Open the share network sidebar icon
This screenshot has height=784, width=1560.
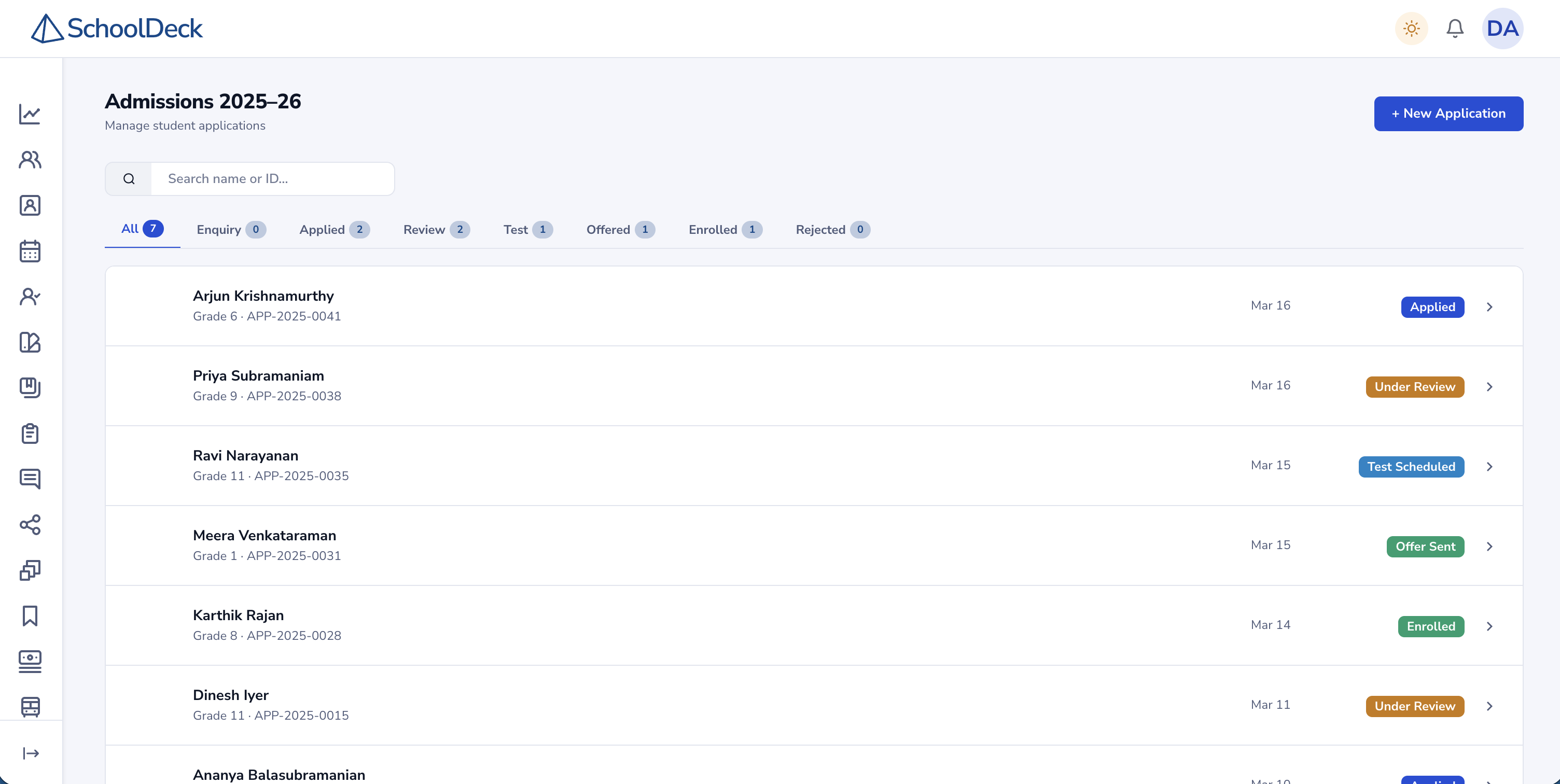point(30,524)
